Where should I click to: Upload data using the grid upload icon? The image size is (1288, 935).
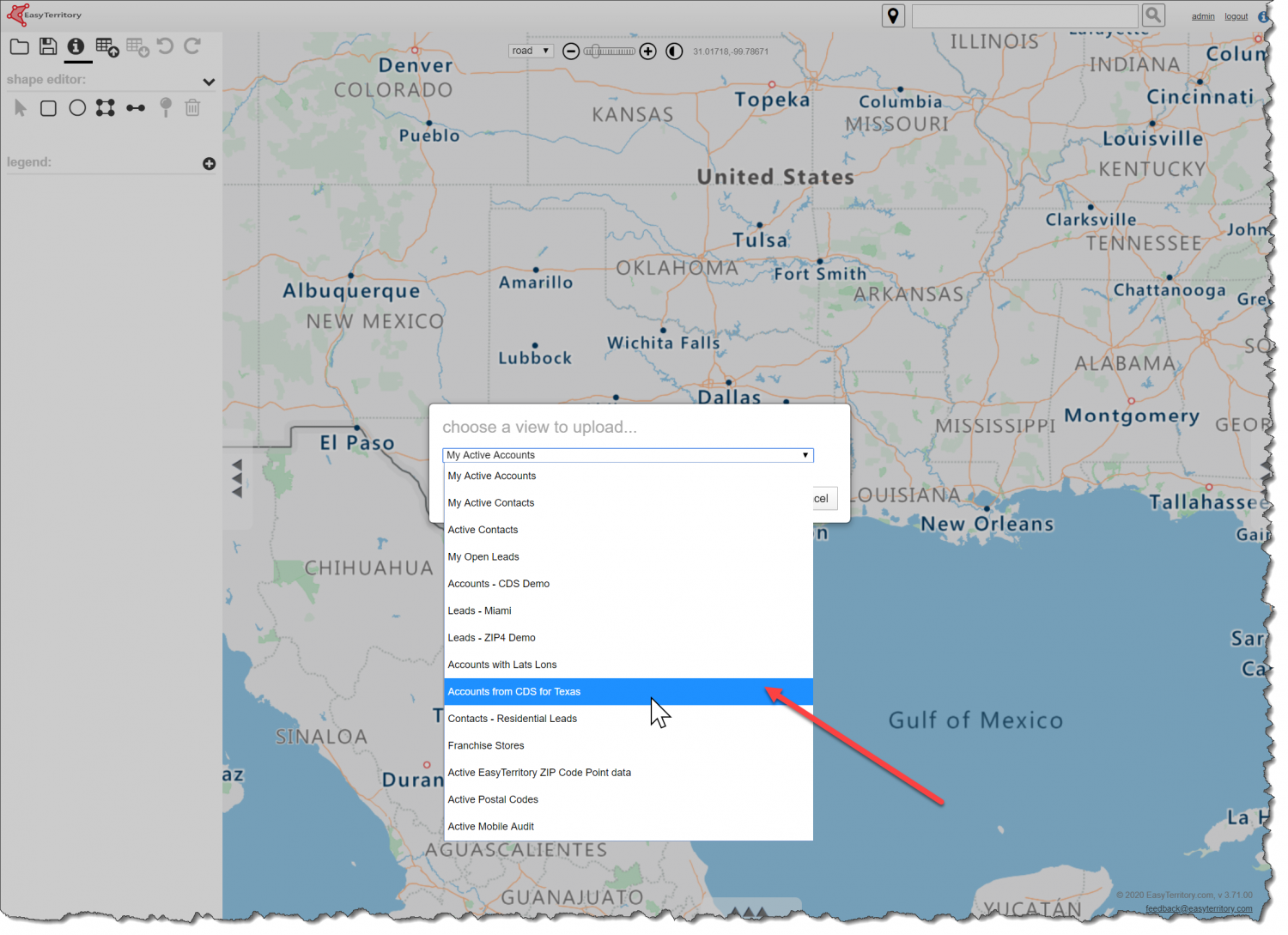pyautogui.click(x=107, y=47)
